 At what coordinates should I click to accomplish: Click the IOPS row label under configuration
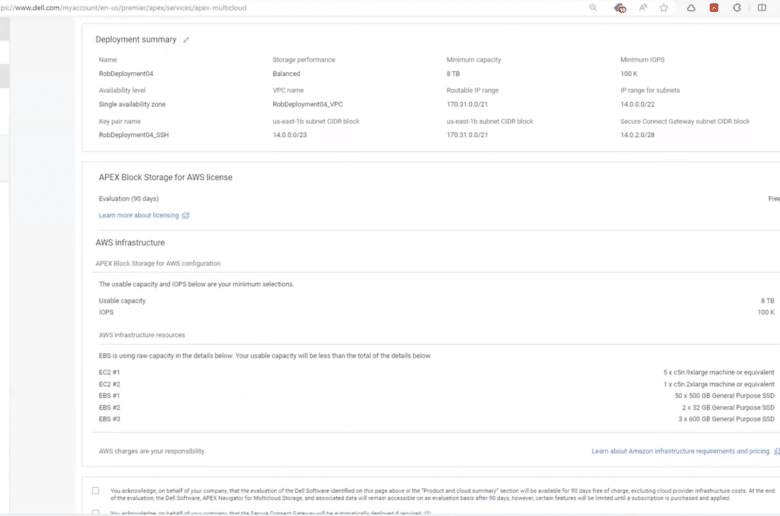coord(106,312)
